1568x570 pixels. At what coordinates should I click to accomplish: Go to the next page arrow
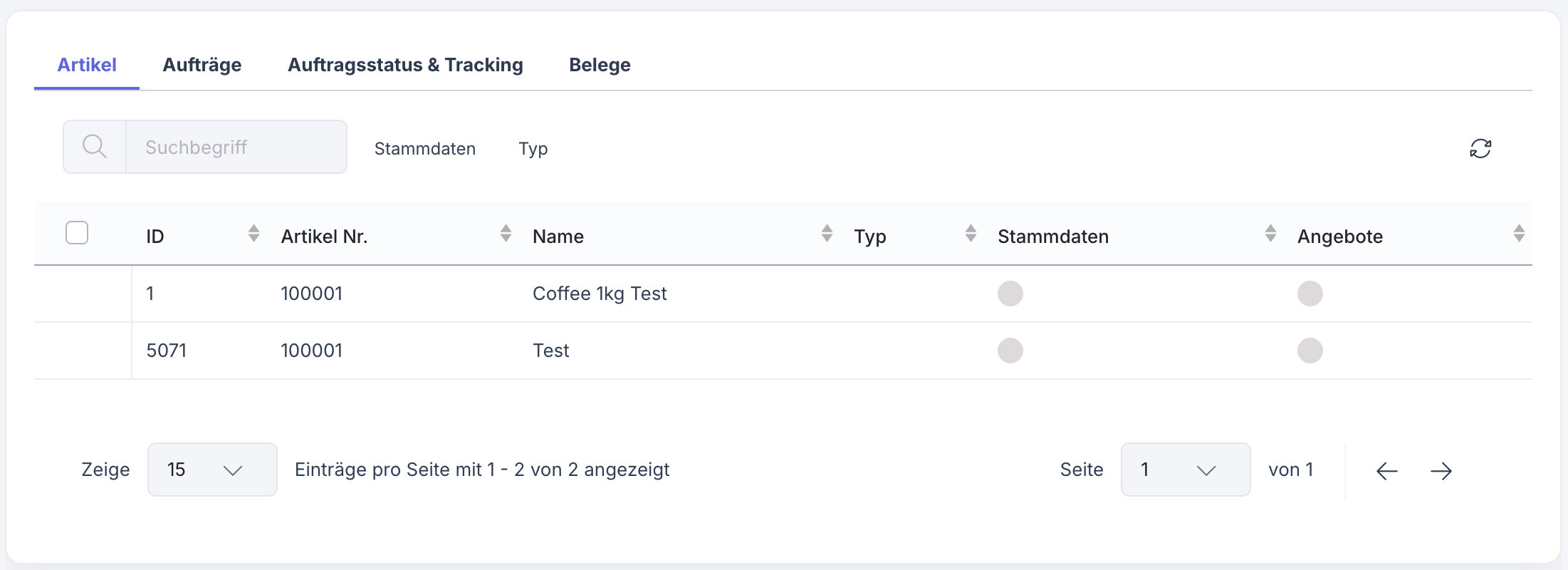(x=1441, y=470)
